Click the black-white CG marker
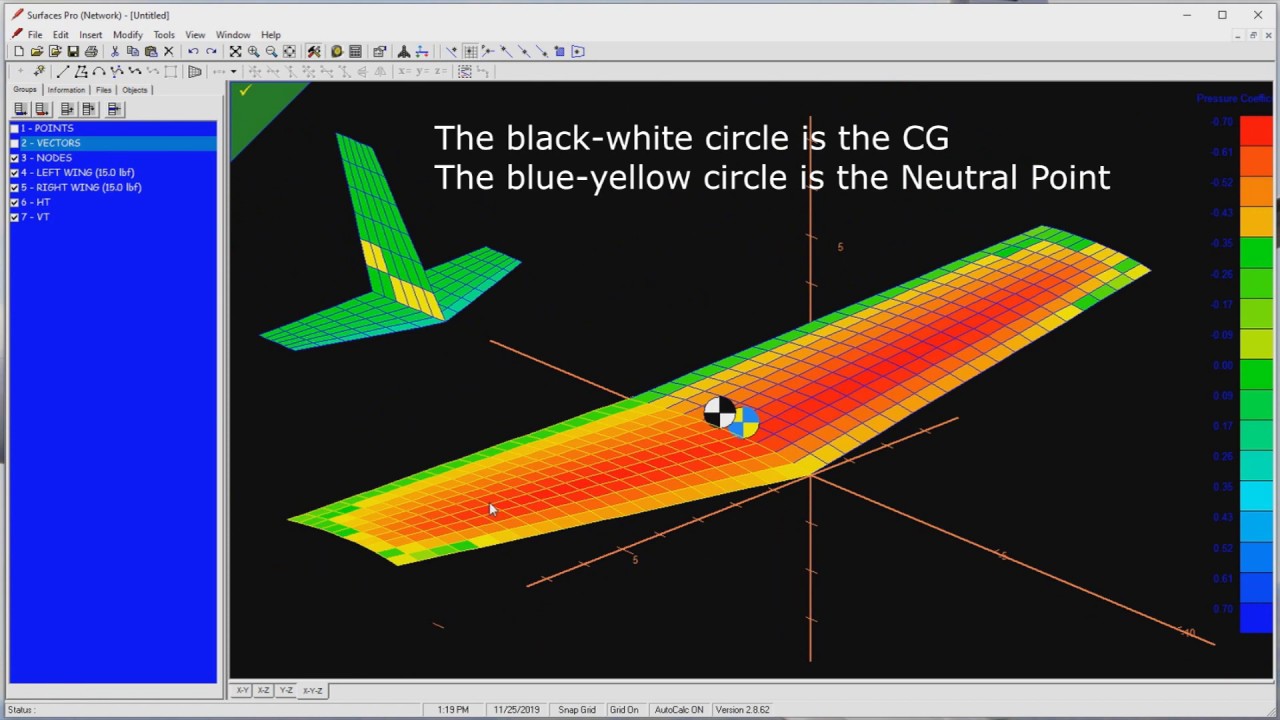Image resolution: width=1280 pixels, height=720 pixels. tap(718, 412)
